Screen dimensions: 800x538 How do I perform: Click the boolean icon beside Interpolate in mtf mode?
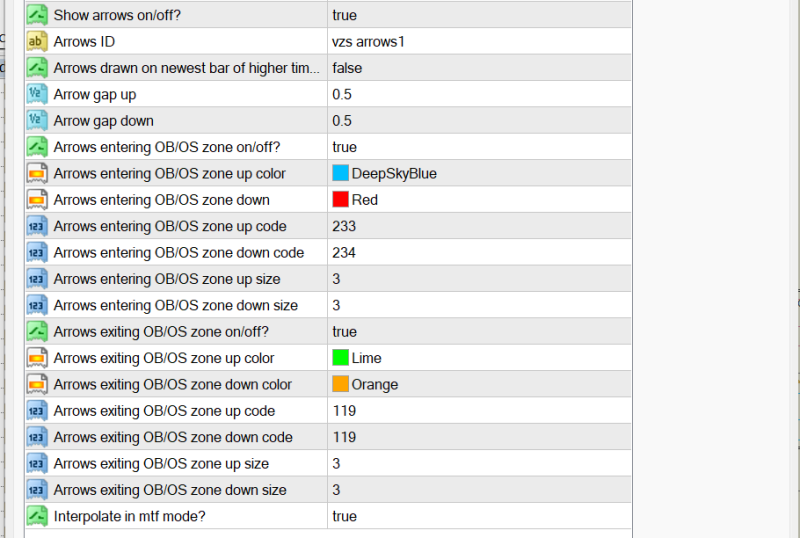pyautogui.click(x=37, y=516)
